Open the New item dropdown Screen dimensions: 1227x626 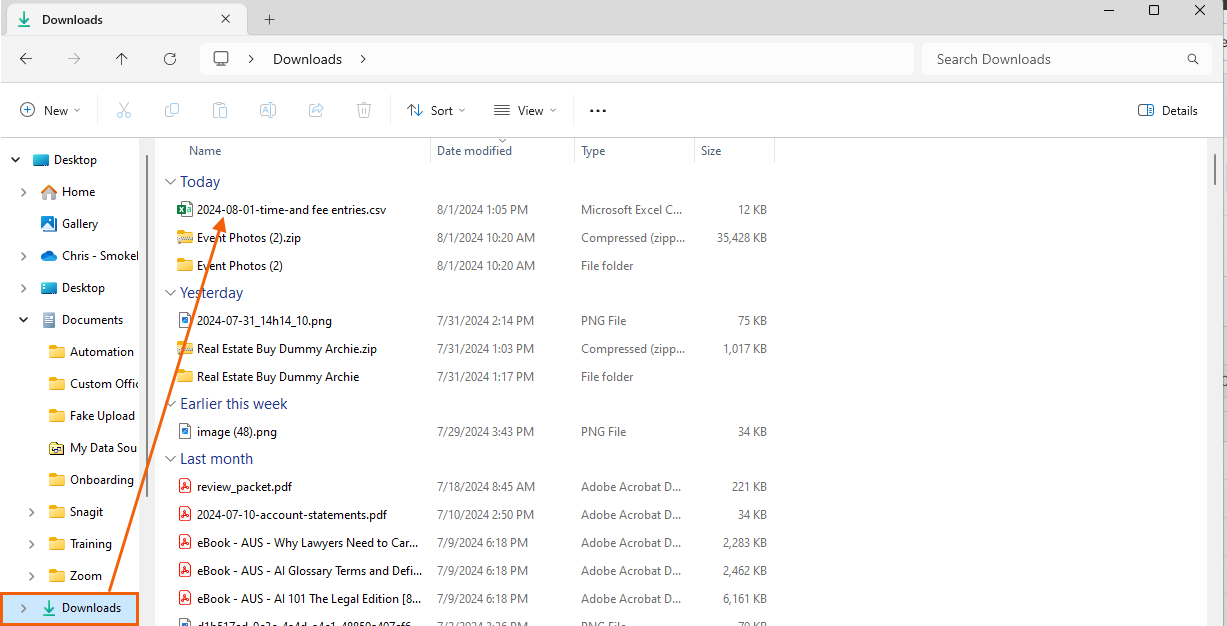50,111
